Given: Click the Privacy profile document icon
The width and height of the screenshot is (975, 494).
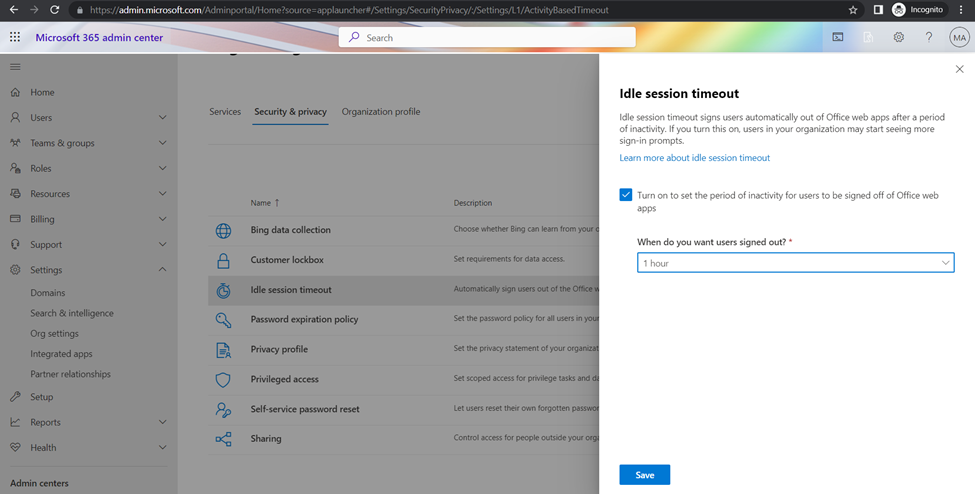Looking at the screenshot, I should click(223, 350).
